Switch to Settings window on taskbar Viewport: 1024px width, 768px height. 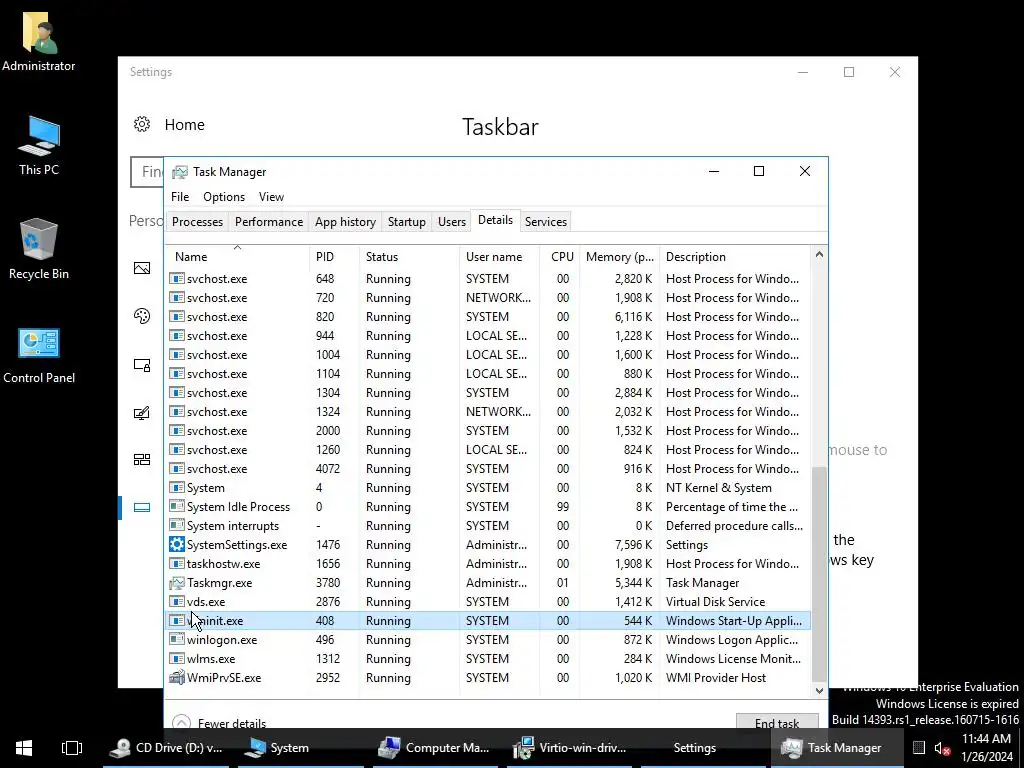click(704, 748)
